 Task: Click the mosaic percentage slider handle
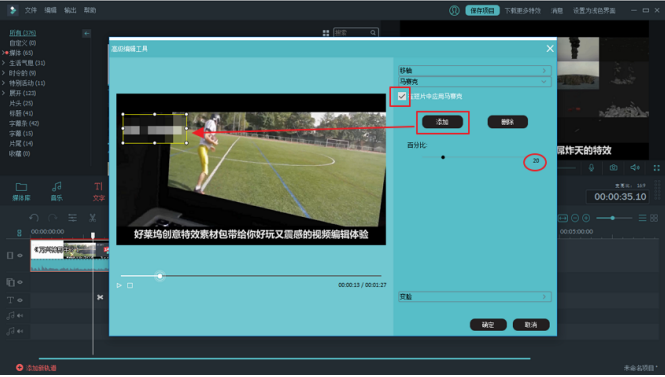click(x=443, y=157)
